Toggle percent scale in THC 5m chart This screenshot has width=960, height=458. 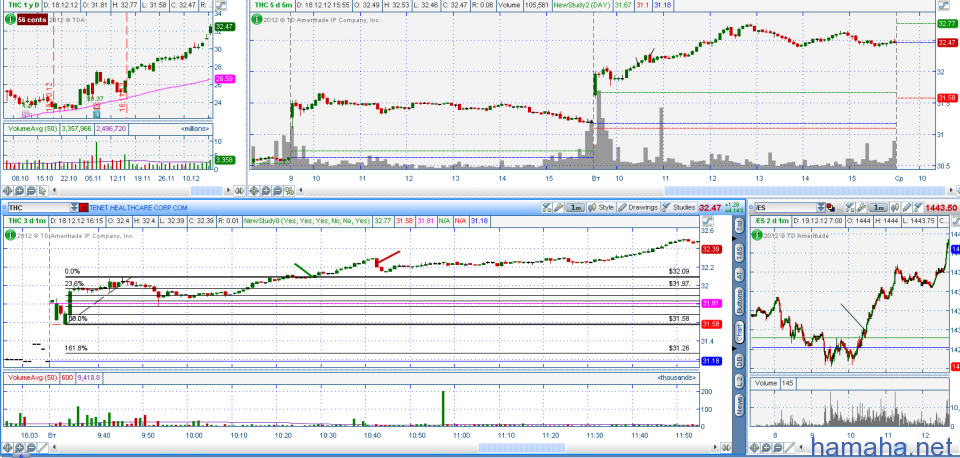(289, 191)
